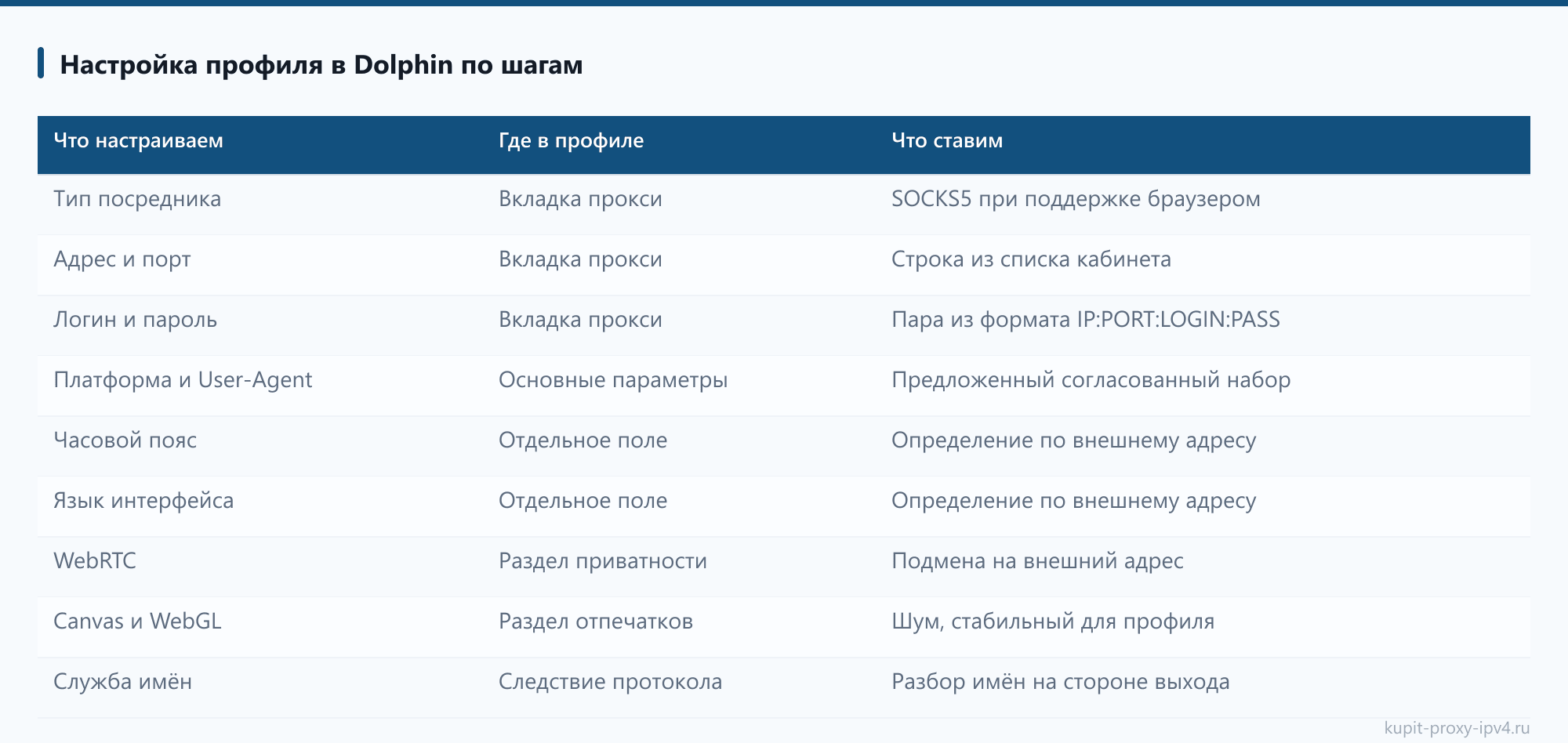Select 'Вкладка прокси' in the Тип посредника row
1568x743 pixels.
[580, 199]
